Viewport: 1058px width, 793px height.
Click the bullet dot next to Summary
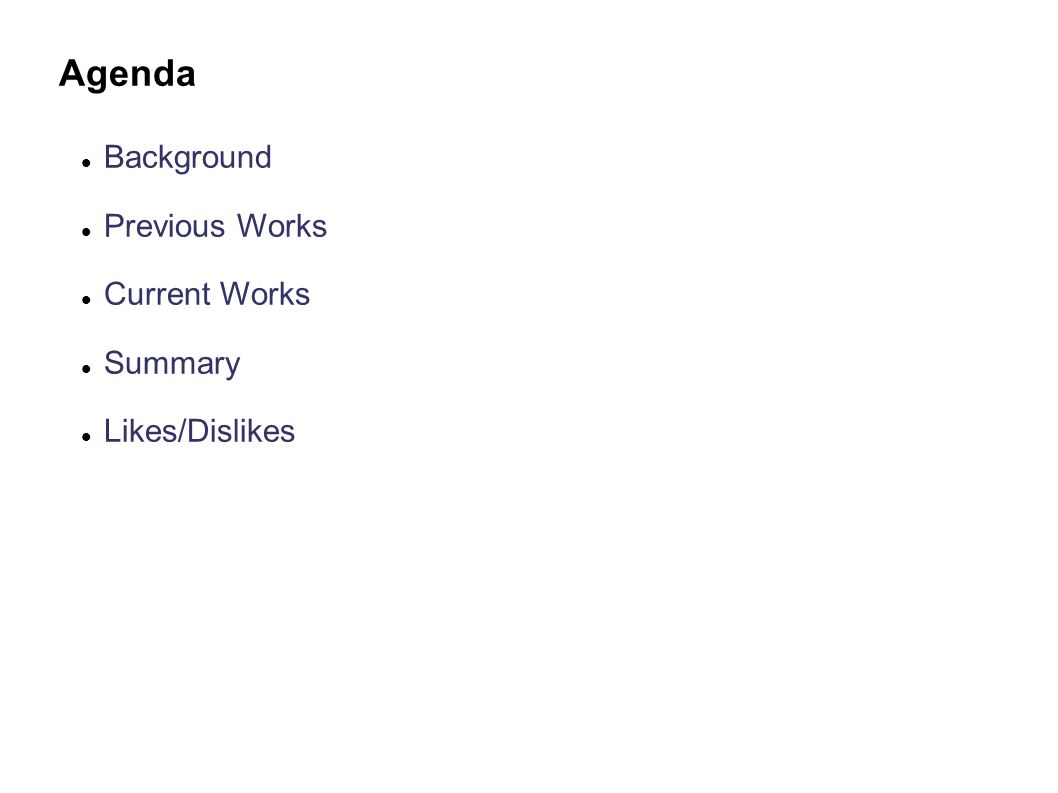86,368
